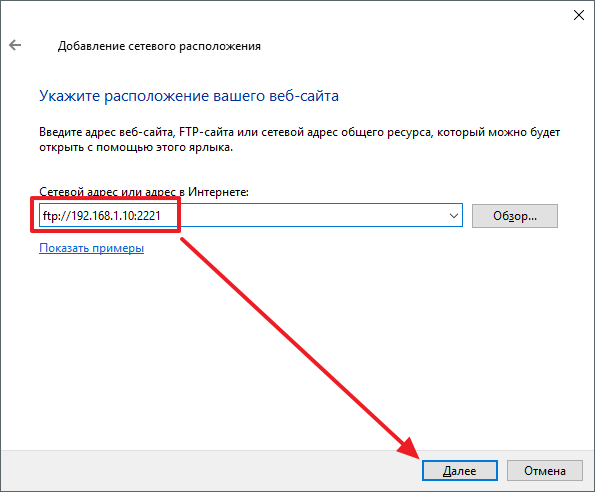
Task: Place cursor in ftp://192.168.1.10:2221 text
Action: (102, 216)
